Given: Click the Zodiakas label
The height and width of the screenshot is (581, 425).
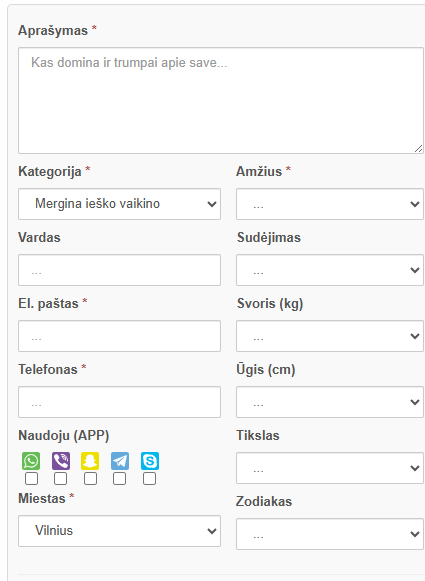Looking at the screenshot, I should coord(264,501).
